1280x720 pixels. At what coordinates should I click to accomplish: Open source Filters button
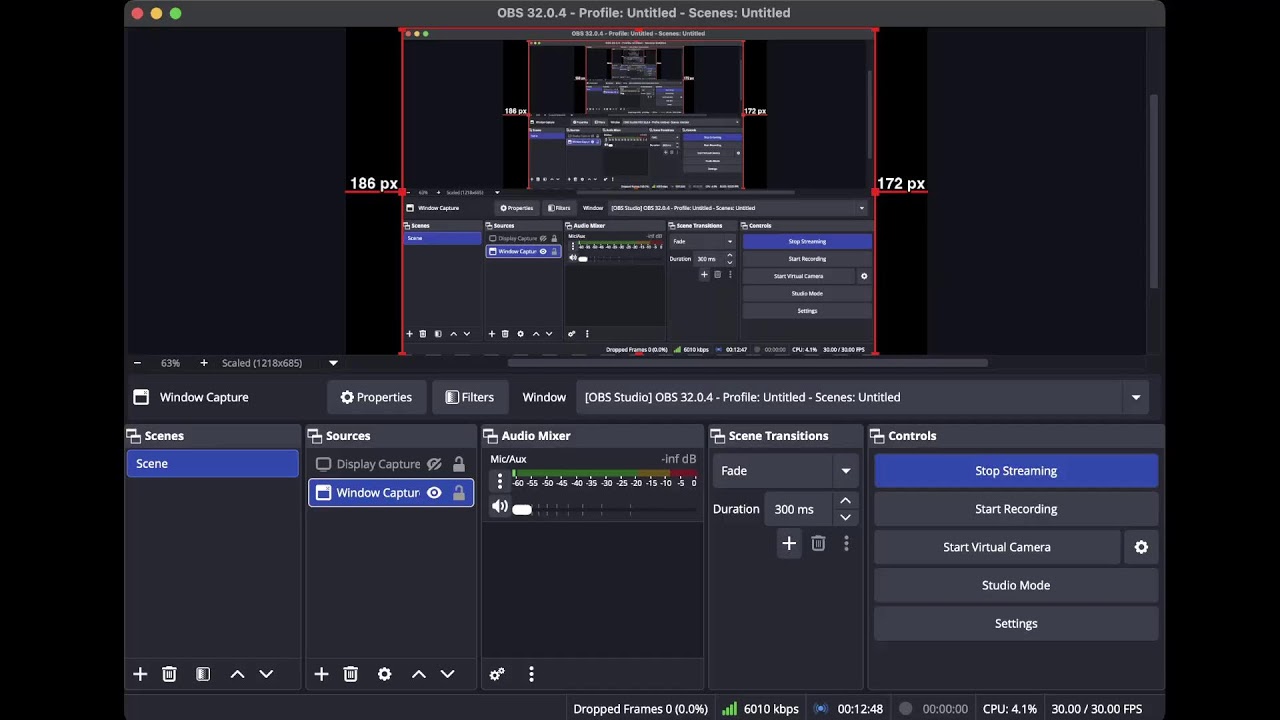(469, 397)
